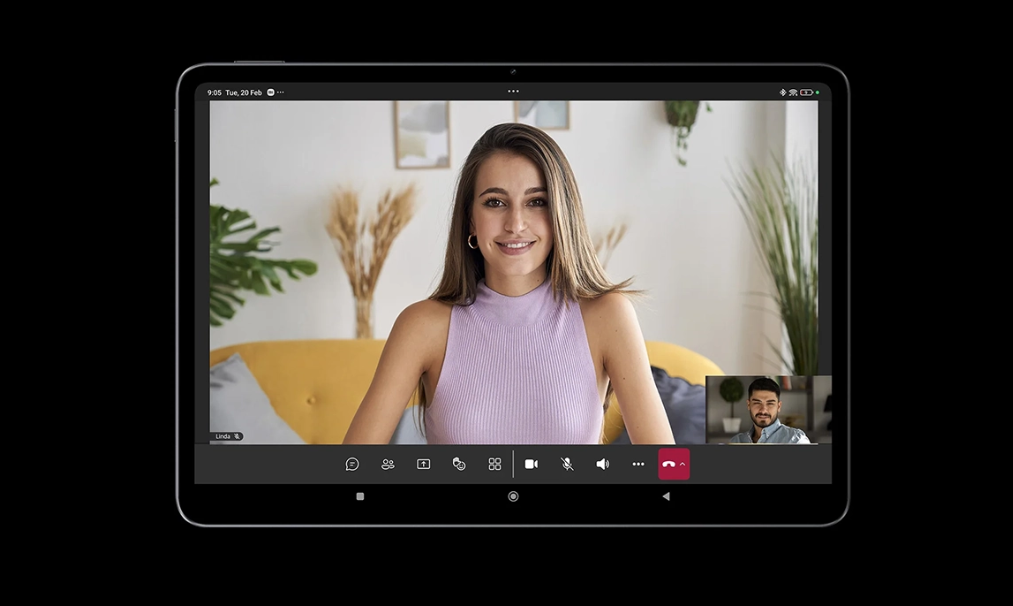
Task: Open the More options menu
Action: 638,464
